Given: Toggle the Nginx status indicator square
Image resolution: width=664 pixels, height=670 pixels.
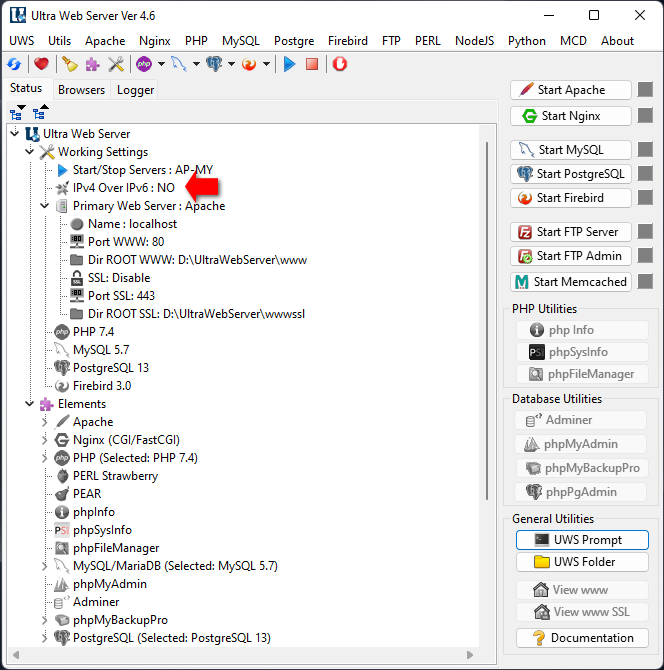Looking at the screenshot, I should point(645,115).
